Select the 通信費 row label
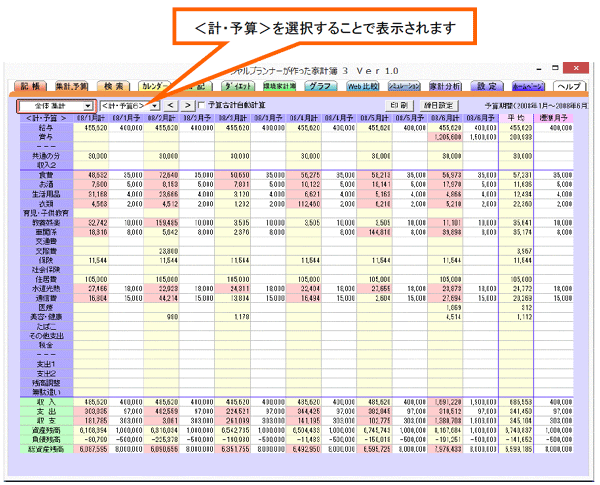The height and width of the screenshot is (485, 600). [x=46, y=298]
